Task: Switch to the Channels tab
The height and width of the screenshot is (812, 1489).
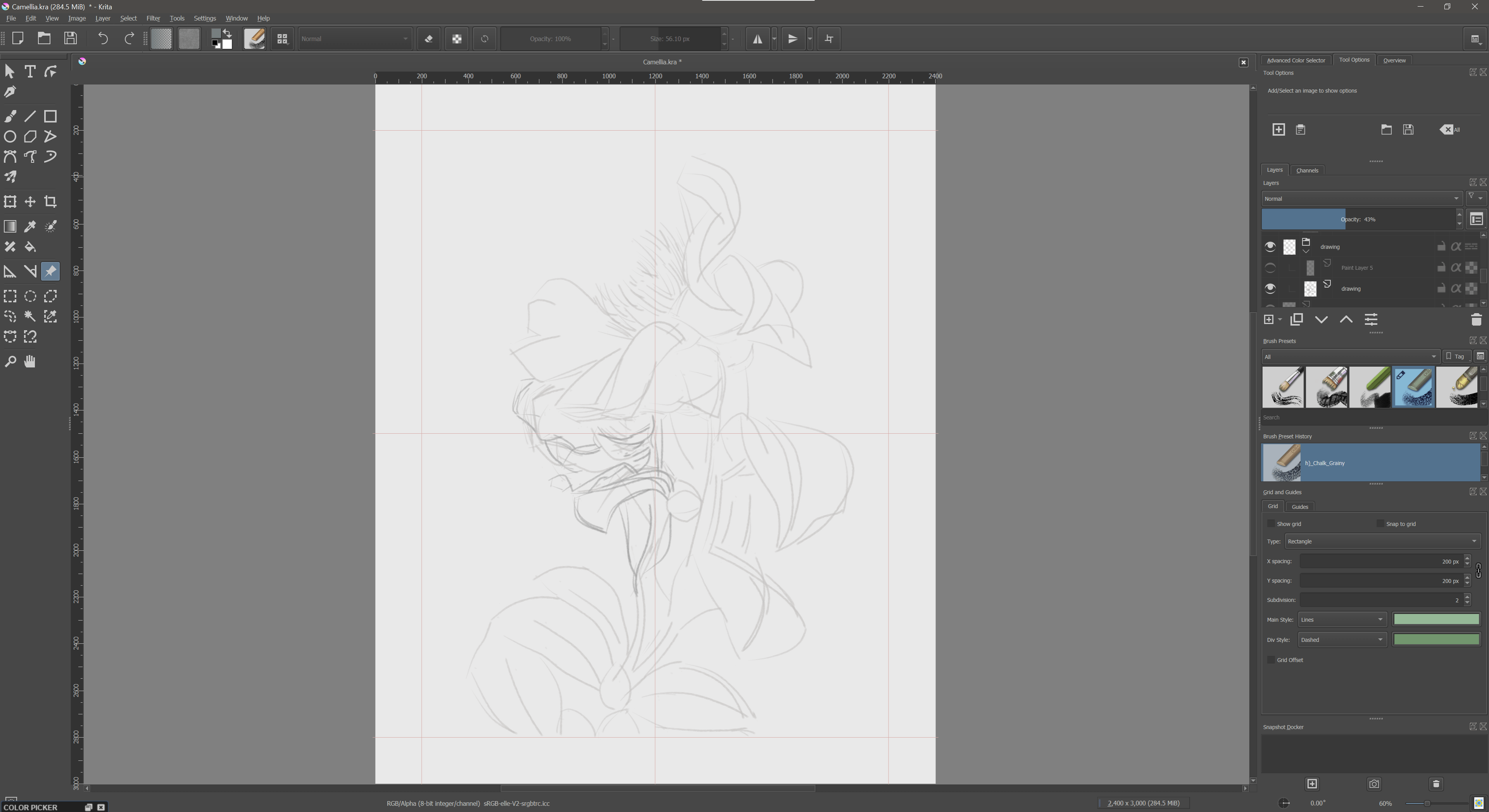Action: click(x=1307, y=170)
